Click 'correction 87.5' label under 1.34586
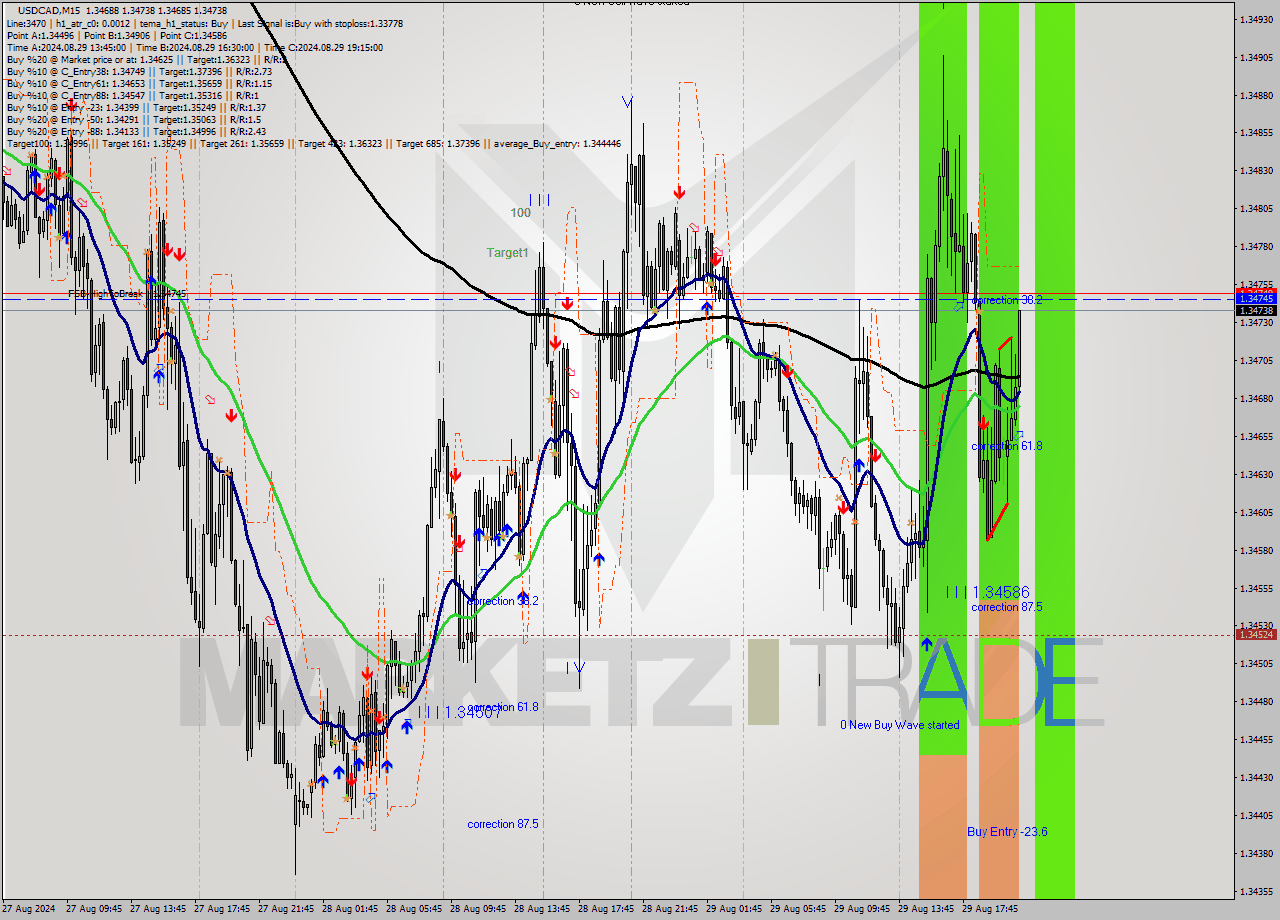1280x920 pixels. (1007, 607)
